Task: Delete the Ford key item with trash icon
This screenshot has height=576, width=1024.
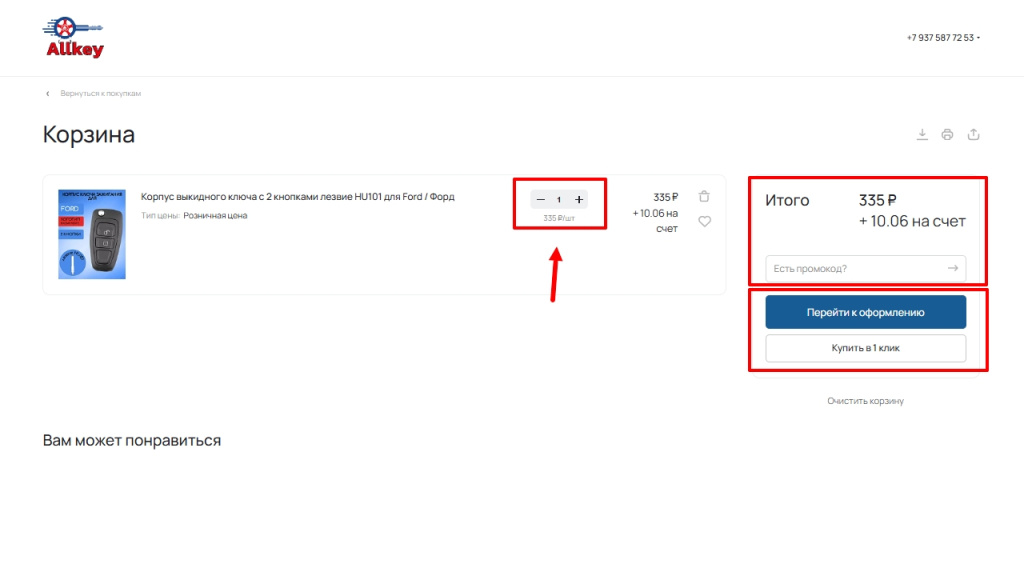Action: pos(704,197)
